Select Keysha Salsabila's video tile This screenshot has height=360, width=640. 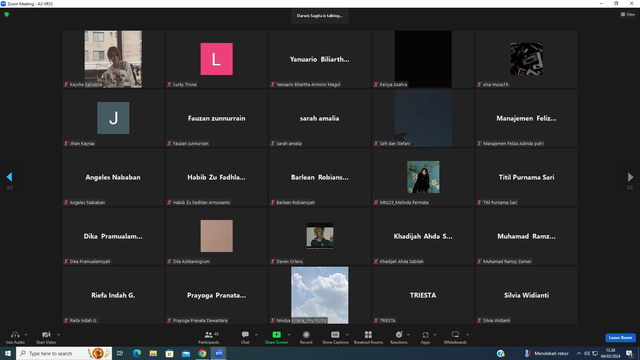pyautogui.click(x=113, y=59)
